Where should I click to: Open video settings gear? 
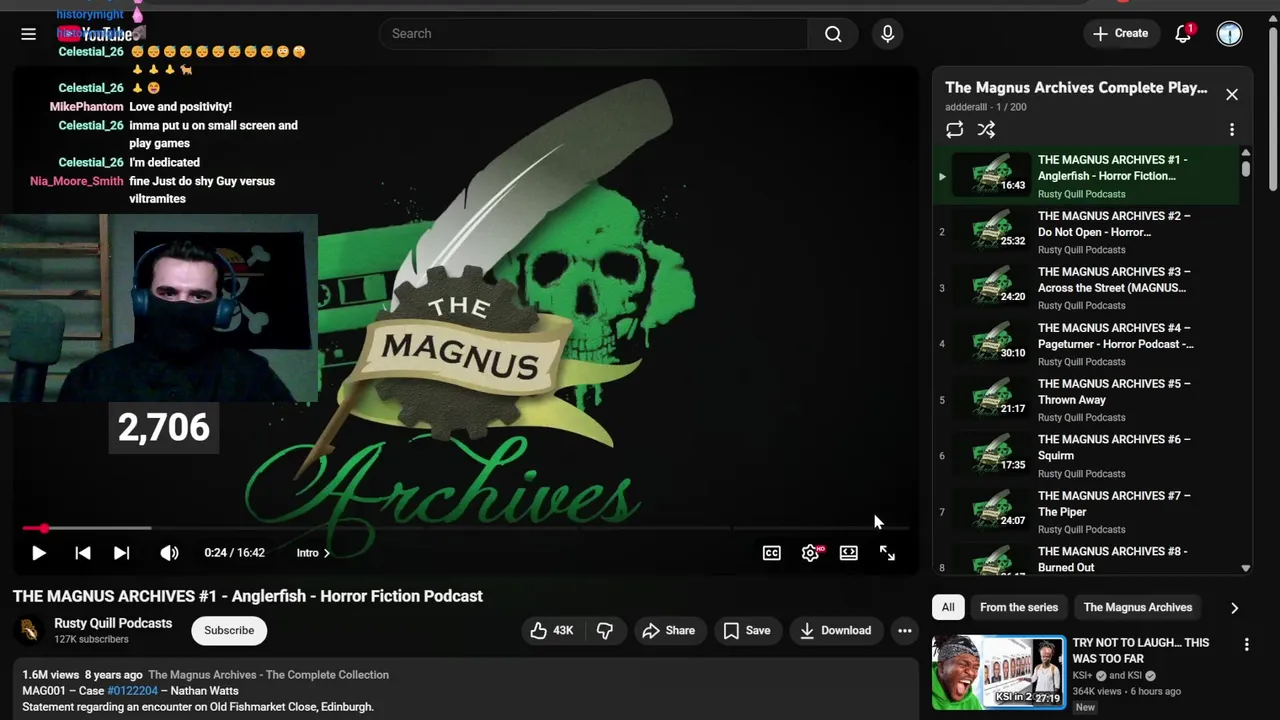[x=810, y=553]
